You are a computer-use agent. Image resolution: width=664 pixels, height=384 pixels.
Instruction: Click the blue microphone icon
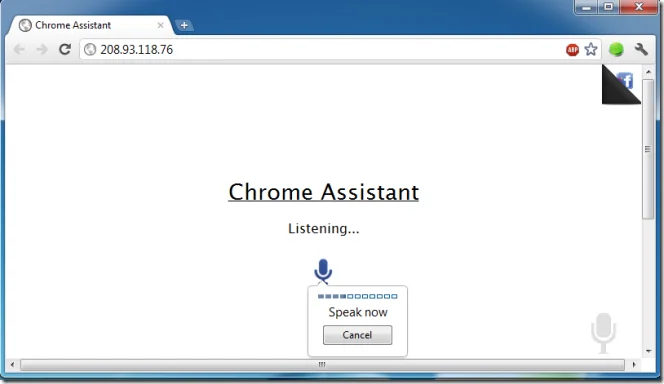coord(323,271)
